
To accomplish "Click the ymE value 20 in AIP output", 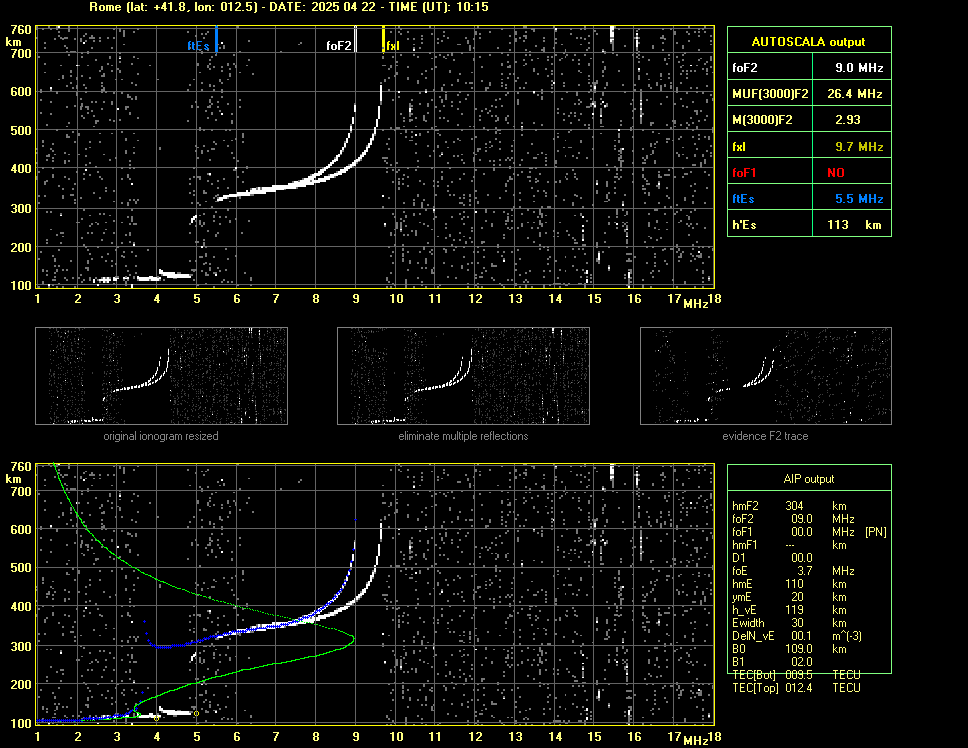I will point(797,597).
